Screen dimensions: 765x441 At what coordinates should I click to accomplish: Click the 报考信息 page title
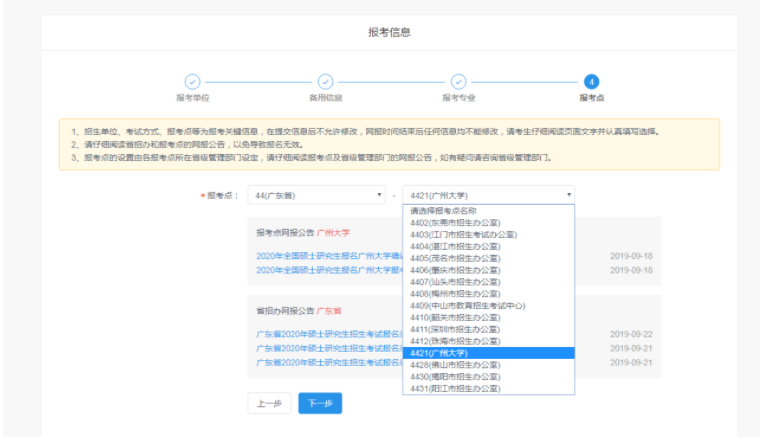(389, 32)
